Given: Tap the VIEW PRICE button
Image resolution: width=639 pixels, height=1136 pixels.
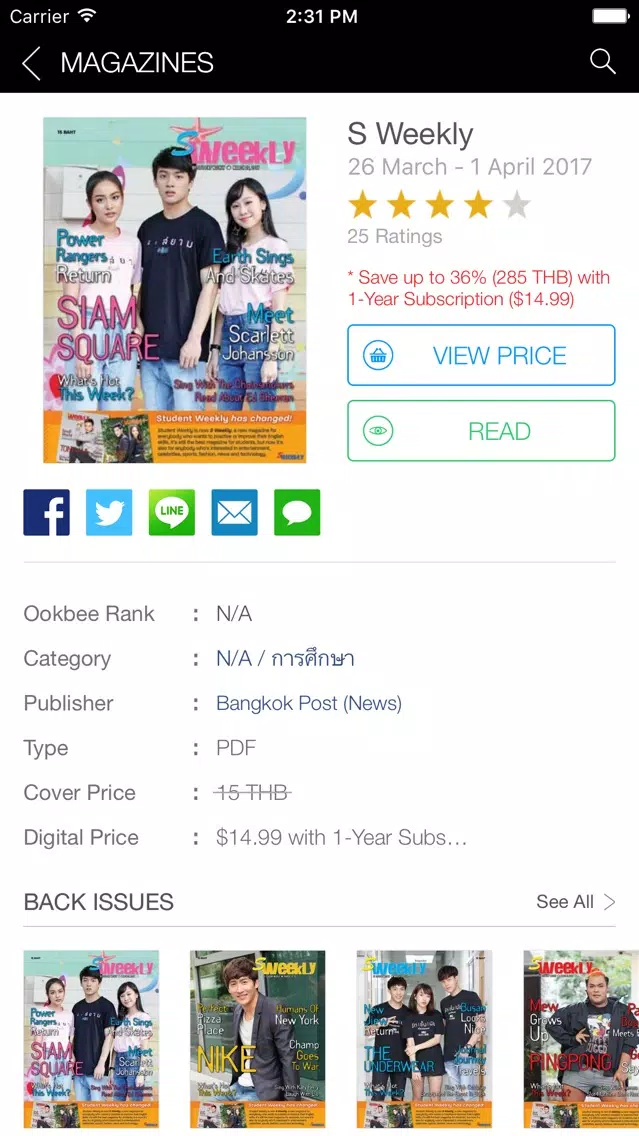Looking at the screenshot, I should pyautogui.click(x=481, y=355).
